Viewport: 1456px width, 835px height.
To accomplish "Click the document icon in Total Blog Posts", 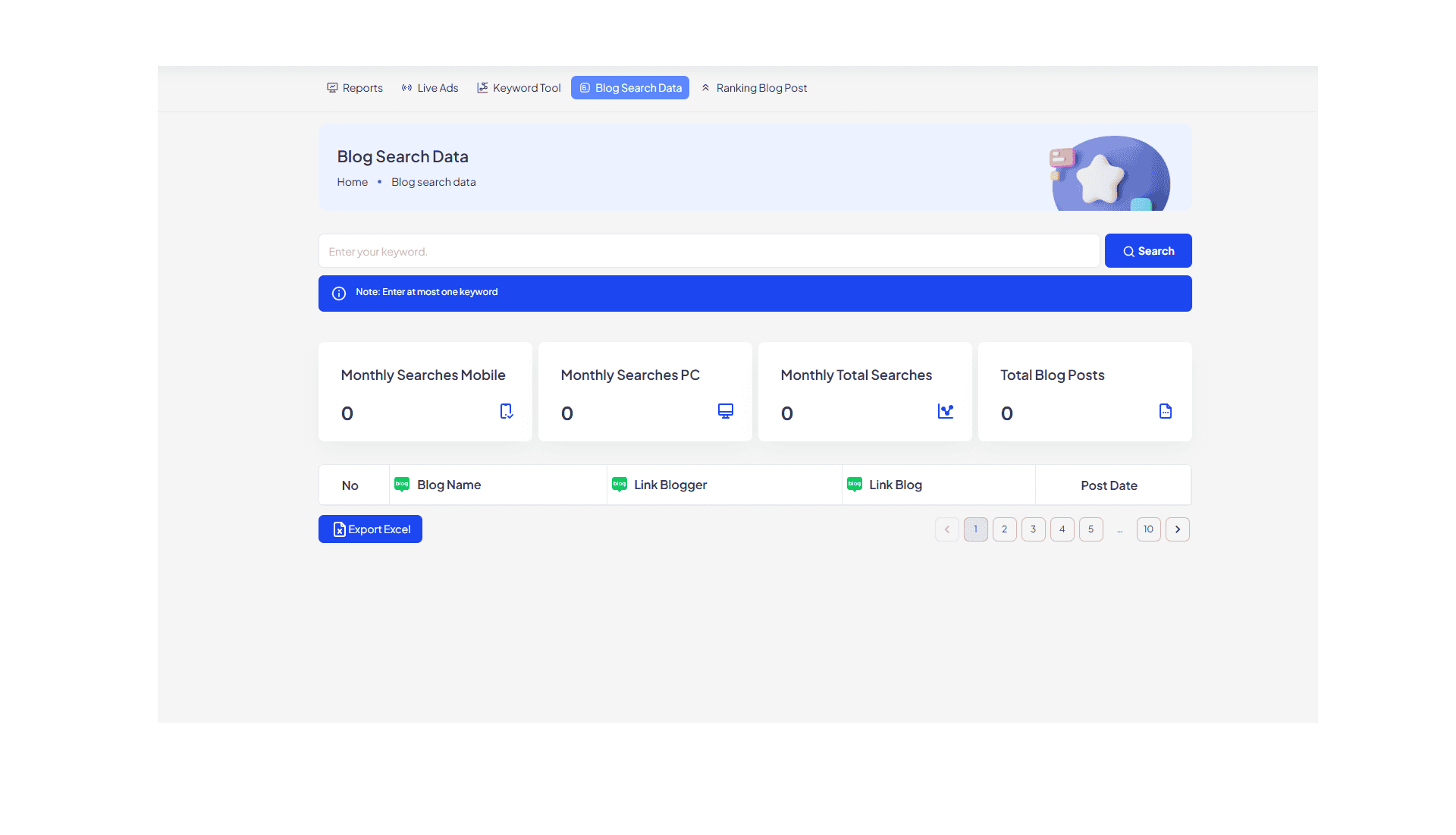I will (x=1166, y=411).
